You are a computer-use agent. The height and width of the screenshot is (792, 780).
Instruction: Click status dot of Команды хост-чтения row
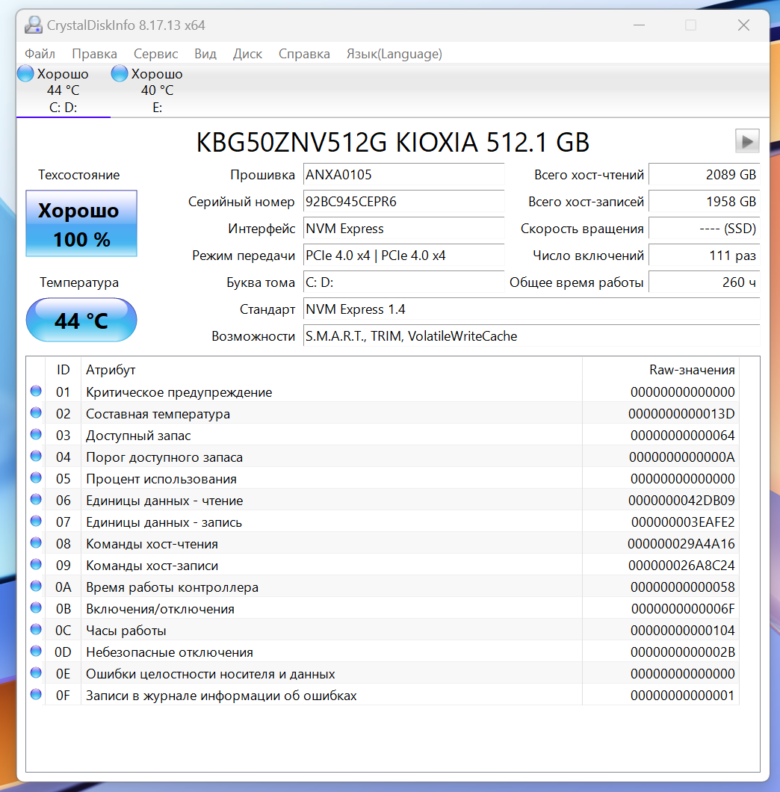click(x=36, y=542)
